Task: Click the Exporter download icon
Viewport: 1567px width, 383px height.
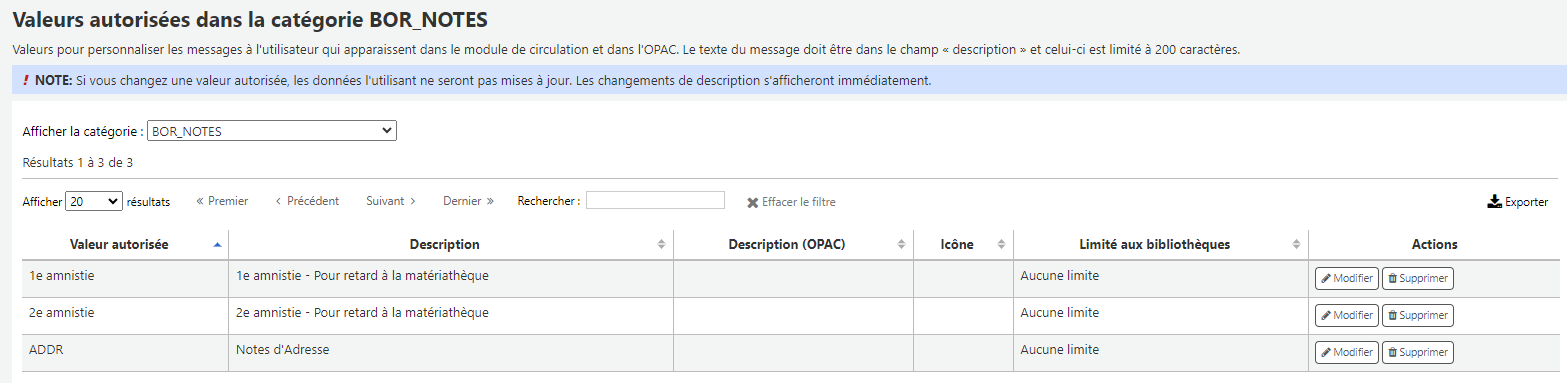Action: (1495, 201)
